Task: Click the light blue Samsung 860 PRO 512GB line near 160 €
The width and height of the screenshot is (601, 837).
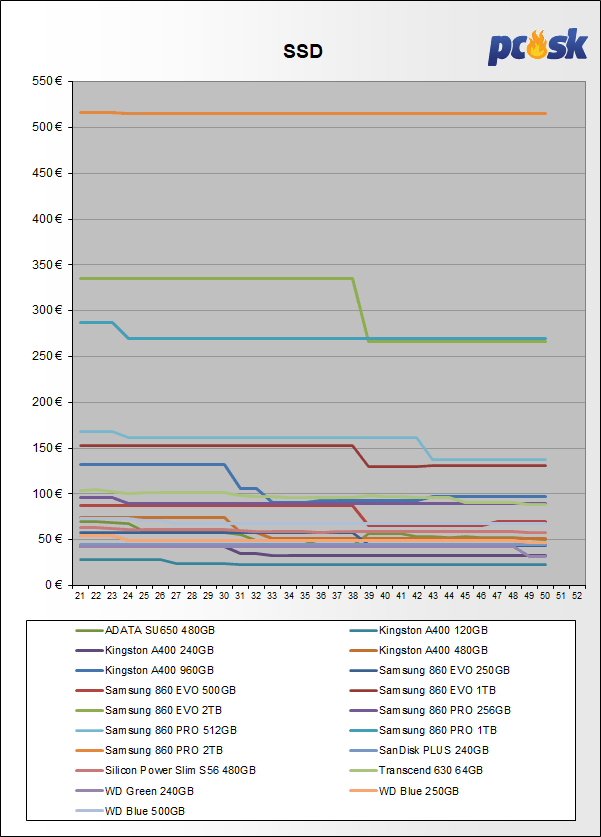Action: pyautogui.click(x=272, y=438)
